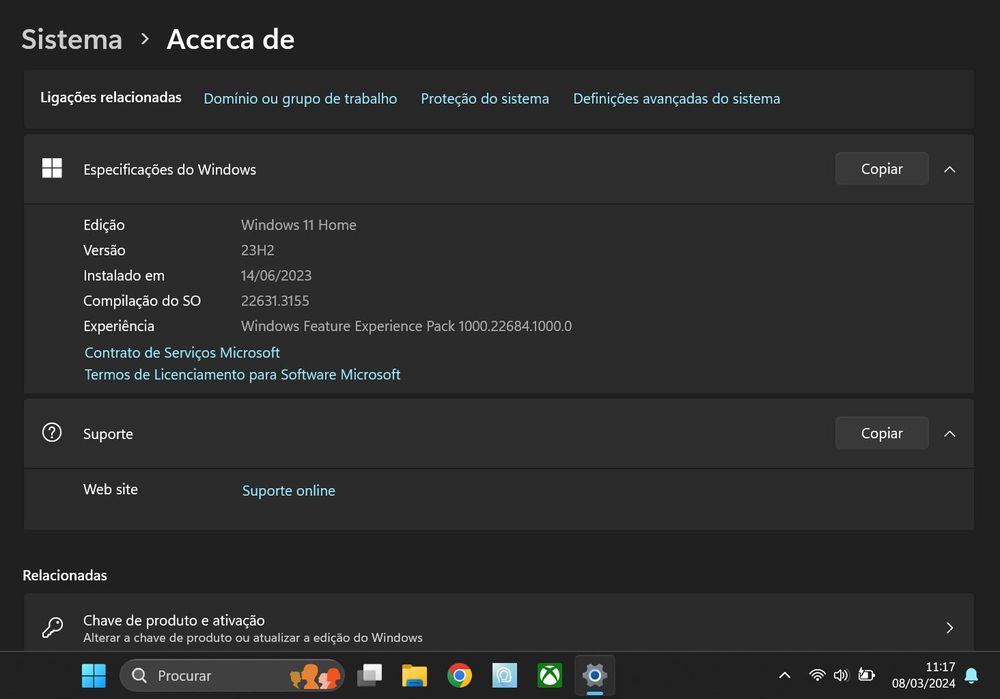The height and width of the screenshot is (699, 1000).
Task: Click the Experiência label
Action: (x=119, y=326)
